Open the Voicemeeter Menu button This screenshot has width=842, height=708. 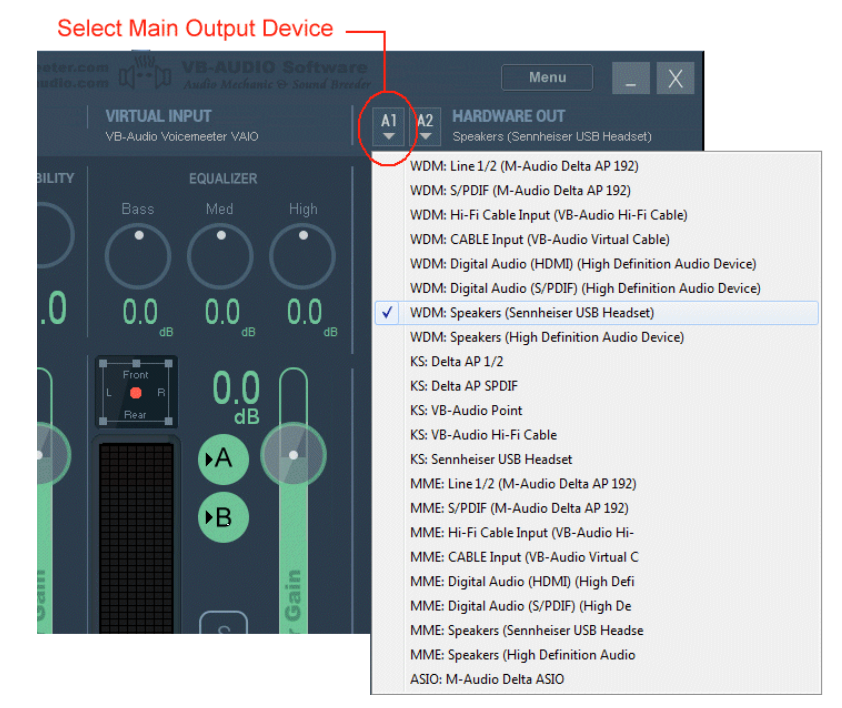[x=547, y=77]
